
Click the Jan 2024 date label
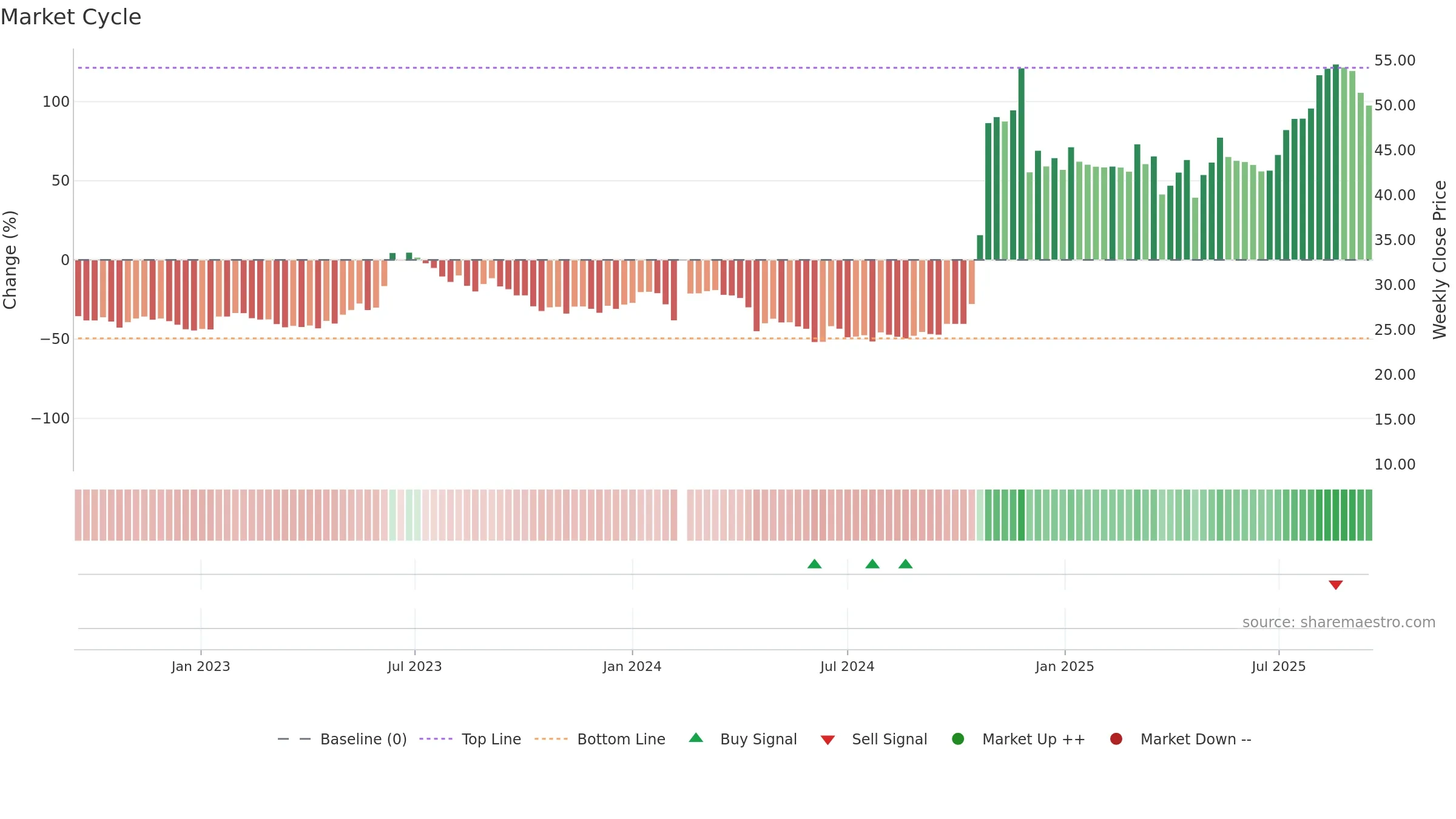(x=632, y=667)
